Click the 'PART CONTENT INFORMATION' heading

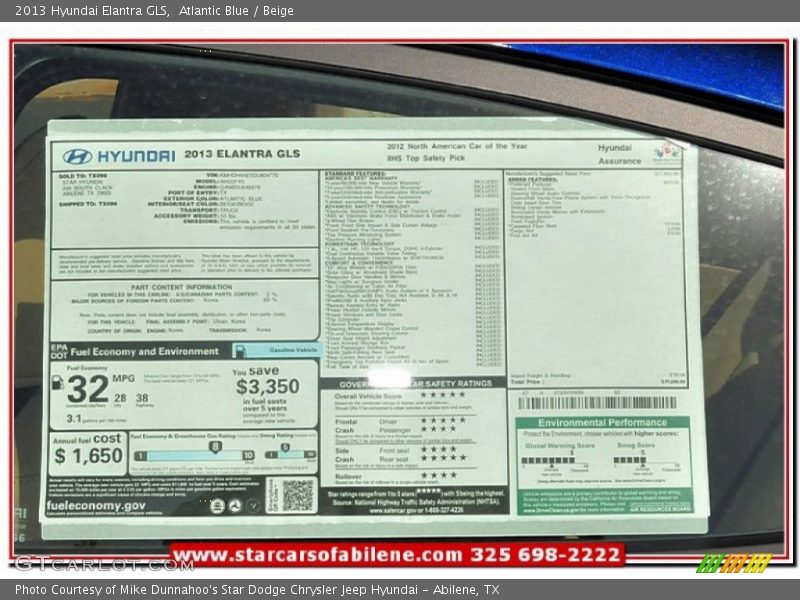point(181,287)
